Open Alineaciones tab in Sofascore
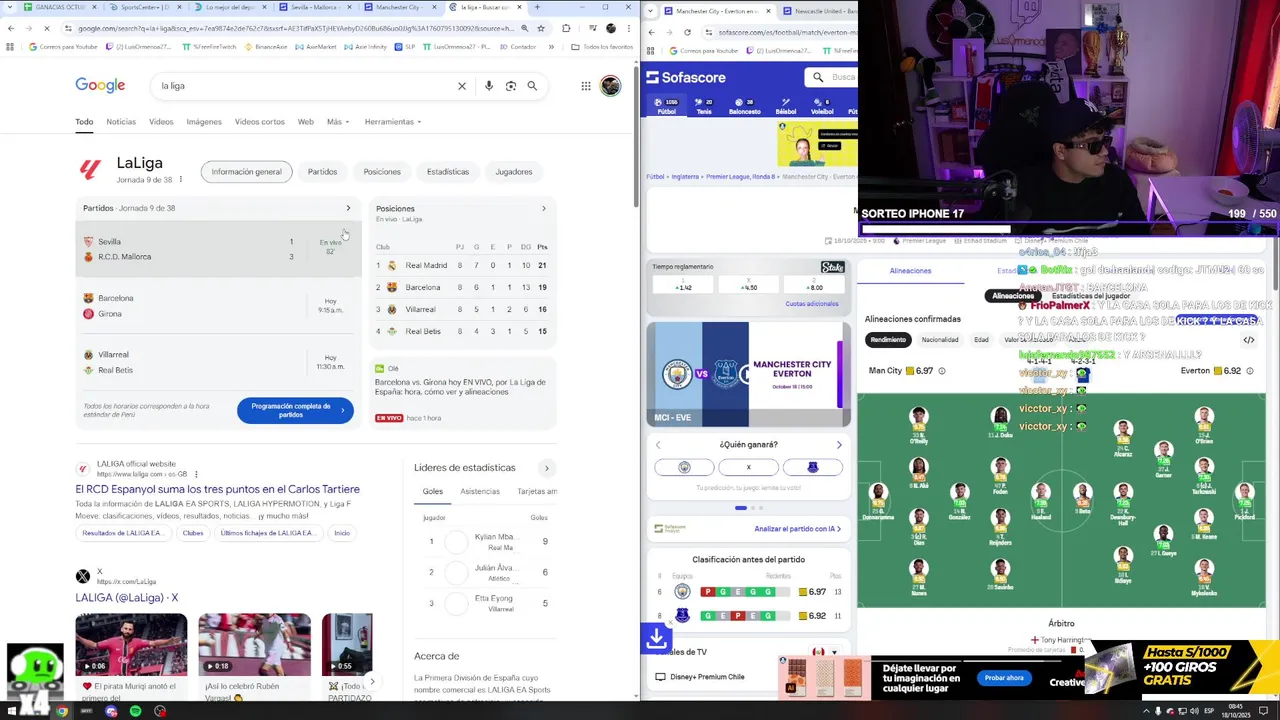1280x720 pixels. coord(910,271)
